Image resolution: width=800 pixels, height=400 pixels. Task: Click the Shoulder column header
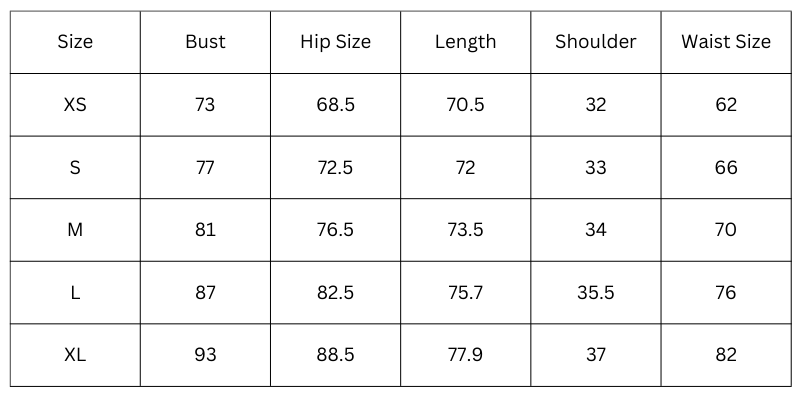point(595,42)
